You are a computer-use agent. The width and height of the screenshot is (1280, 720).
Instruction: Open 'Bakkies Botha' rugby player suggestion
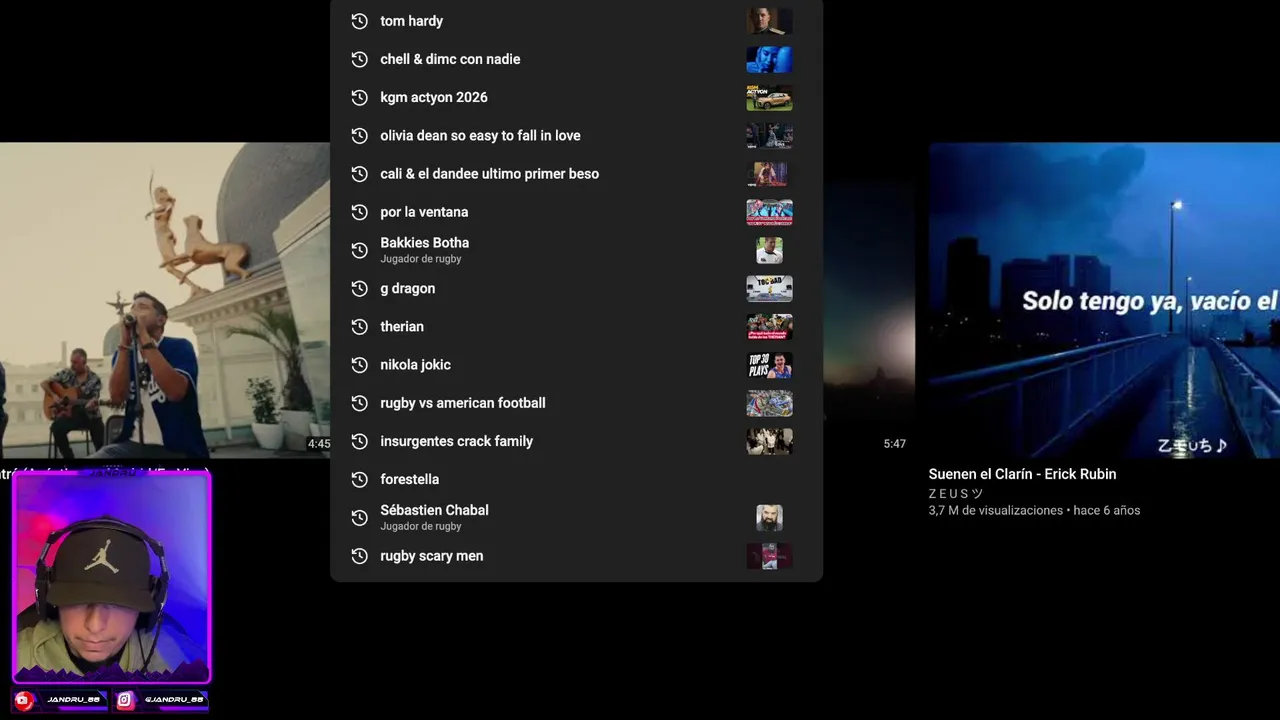[x=576, y=250]
